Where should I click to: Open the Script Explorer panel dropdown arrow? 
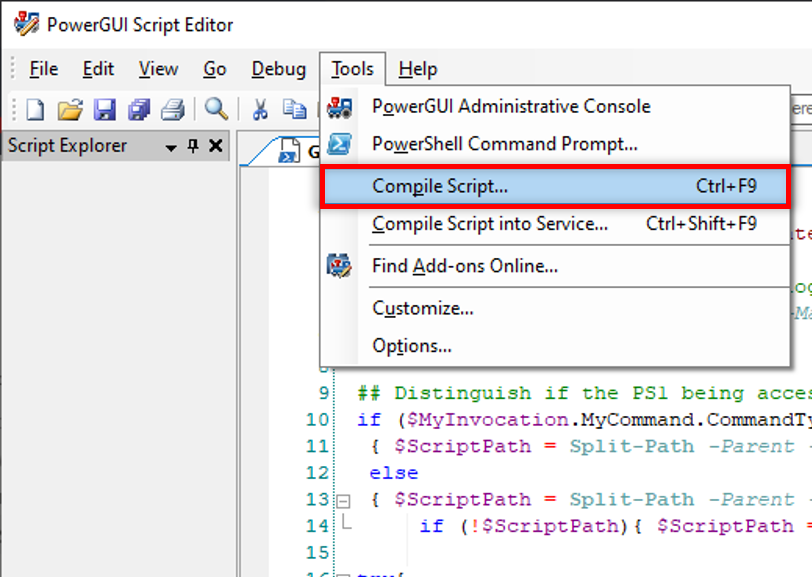click(x=171, y=148)
